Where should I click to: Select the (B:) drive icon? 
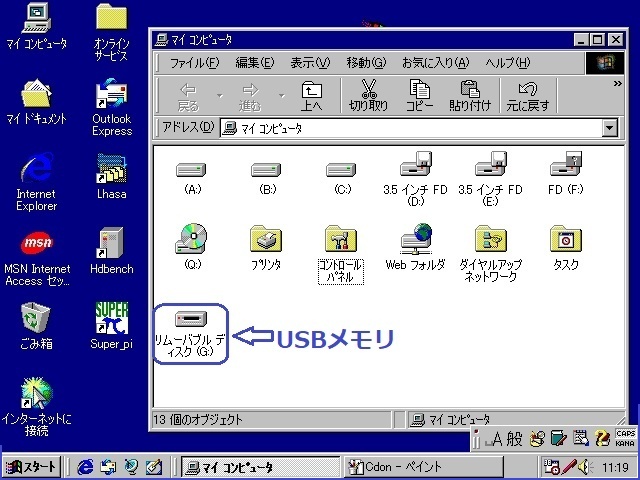tap(266, 169)
